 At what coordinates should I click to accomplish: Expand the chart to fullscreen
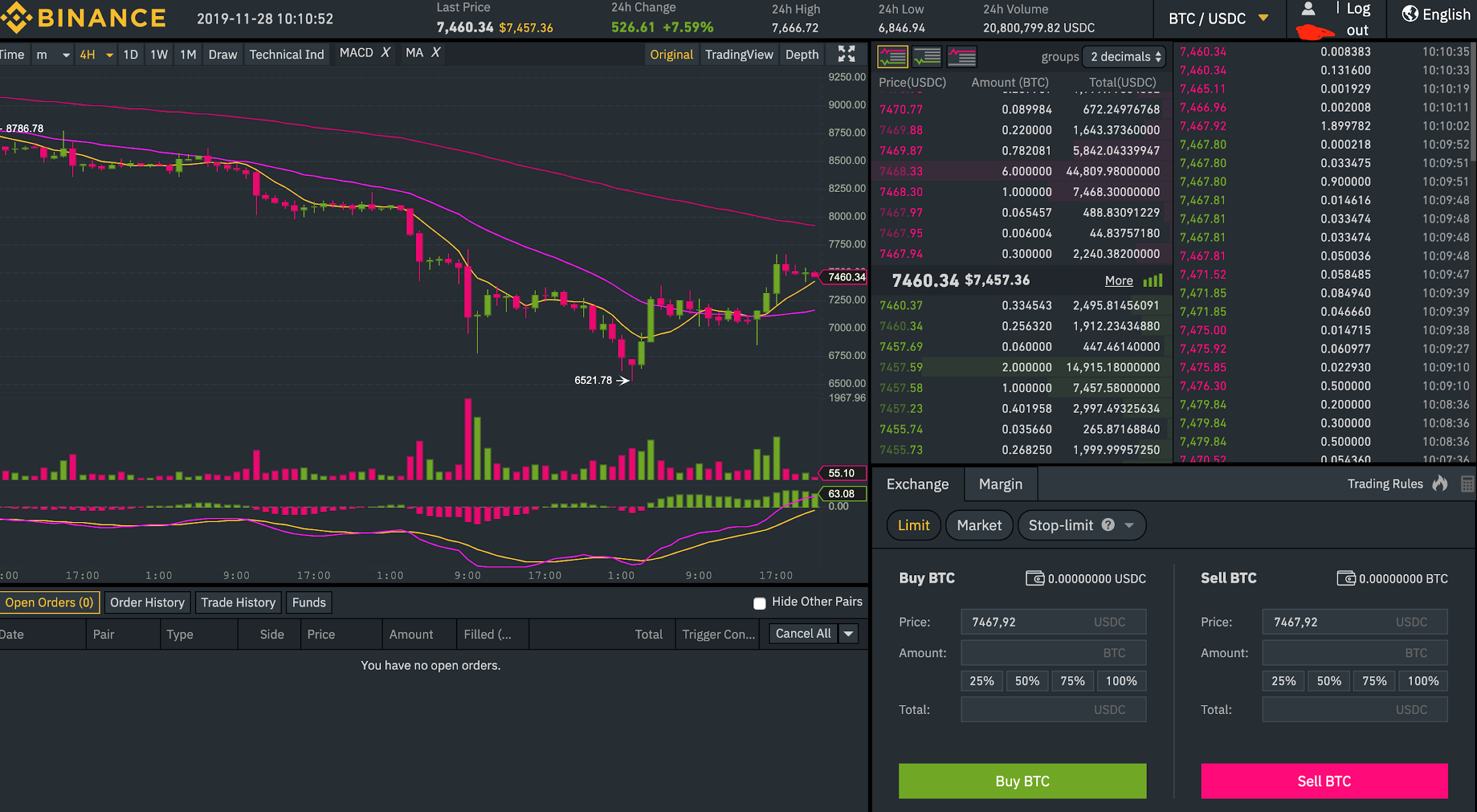[846, 54]
